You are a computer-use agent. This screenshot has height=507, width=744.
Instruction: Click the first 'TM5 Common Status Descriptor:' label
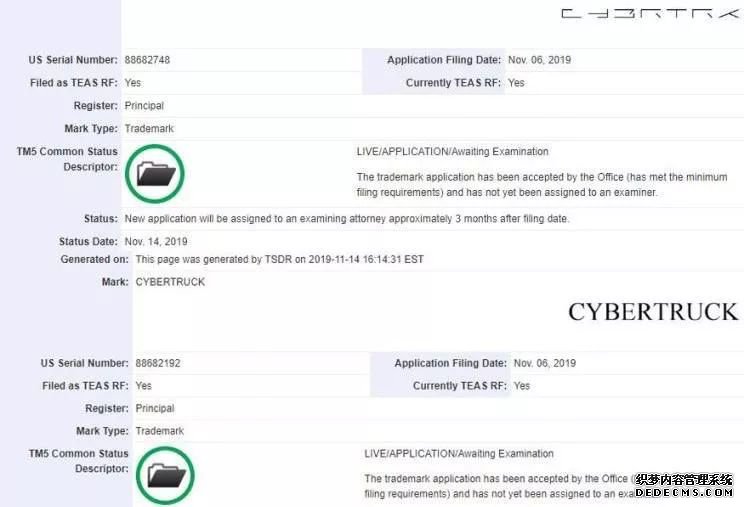coord(67,159)
